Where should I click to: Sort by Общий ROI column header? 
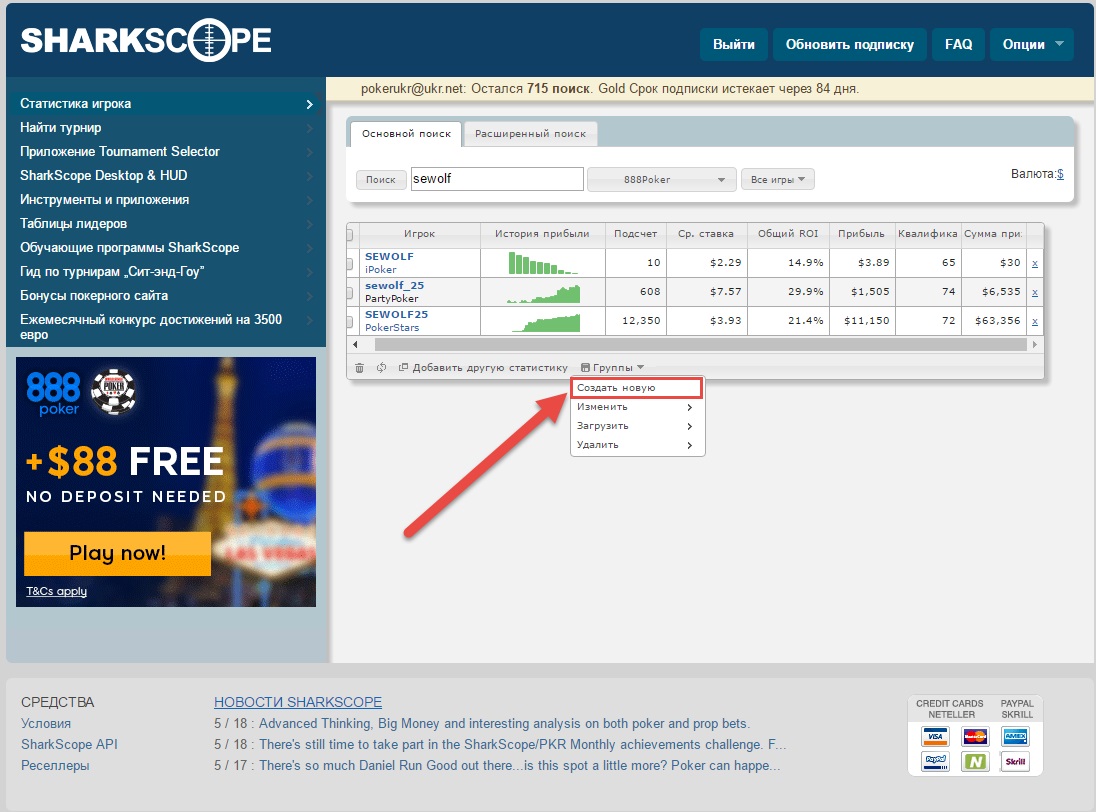click(788, 234)
